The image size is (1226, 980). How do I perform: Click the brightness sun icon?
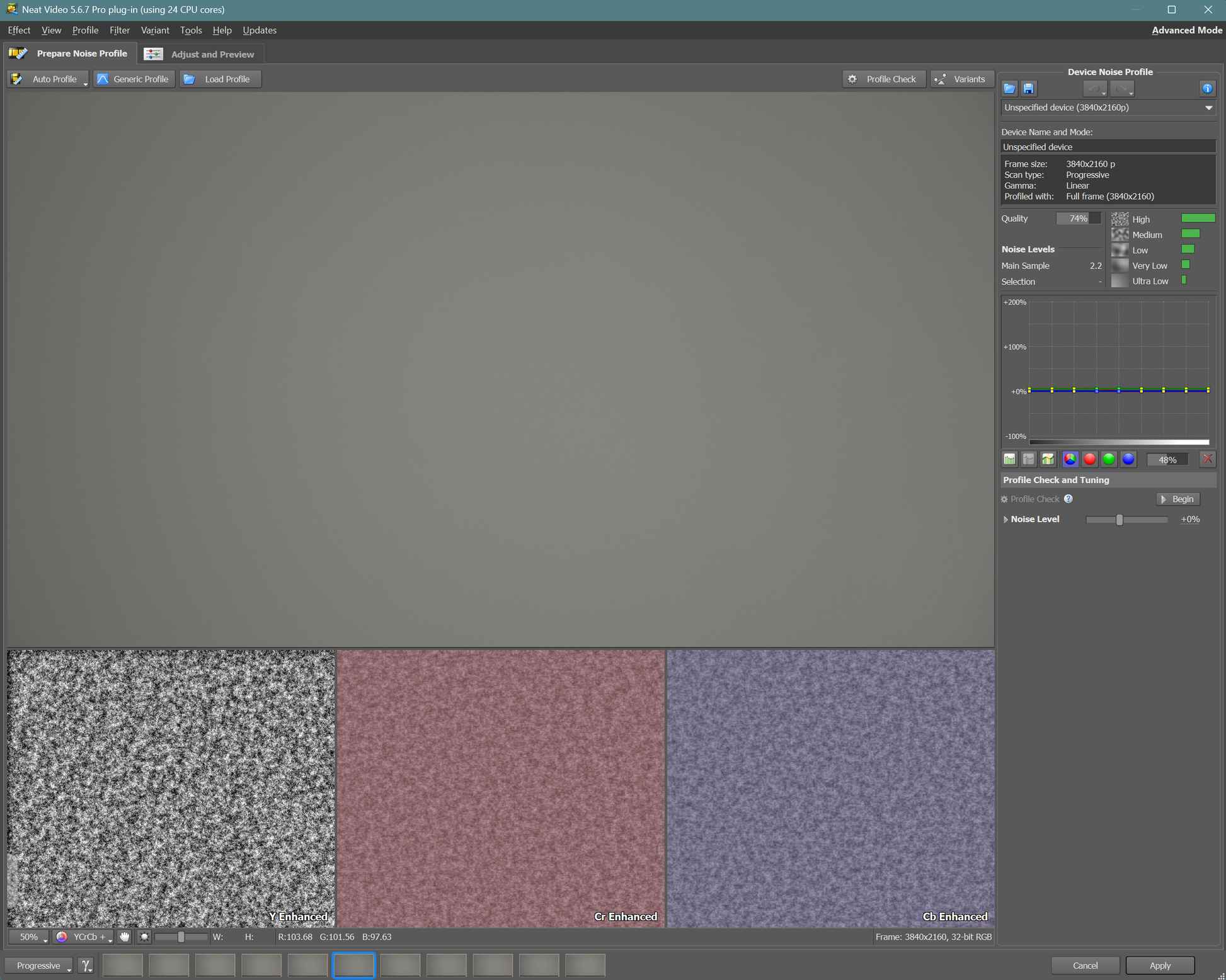[144, 937]
